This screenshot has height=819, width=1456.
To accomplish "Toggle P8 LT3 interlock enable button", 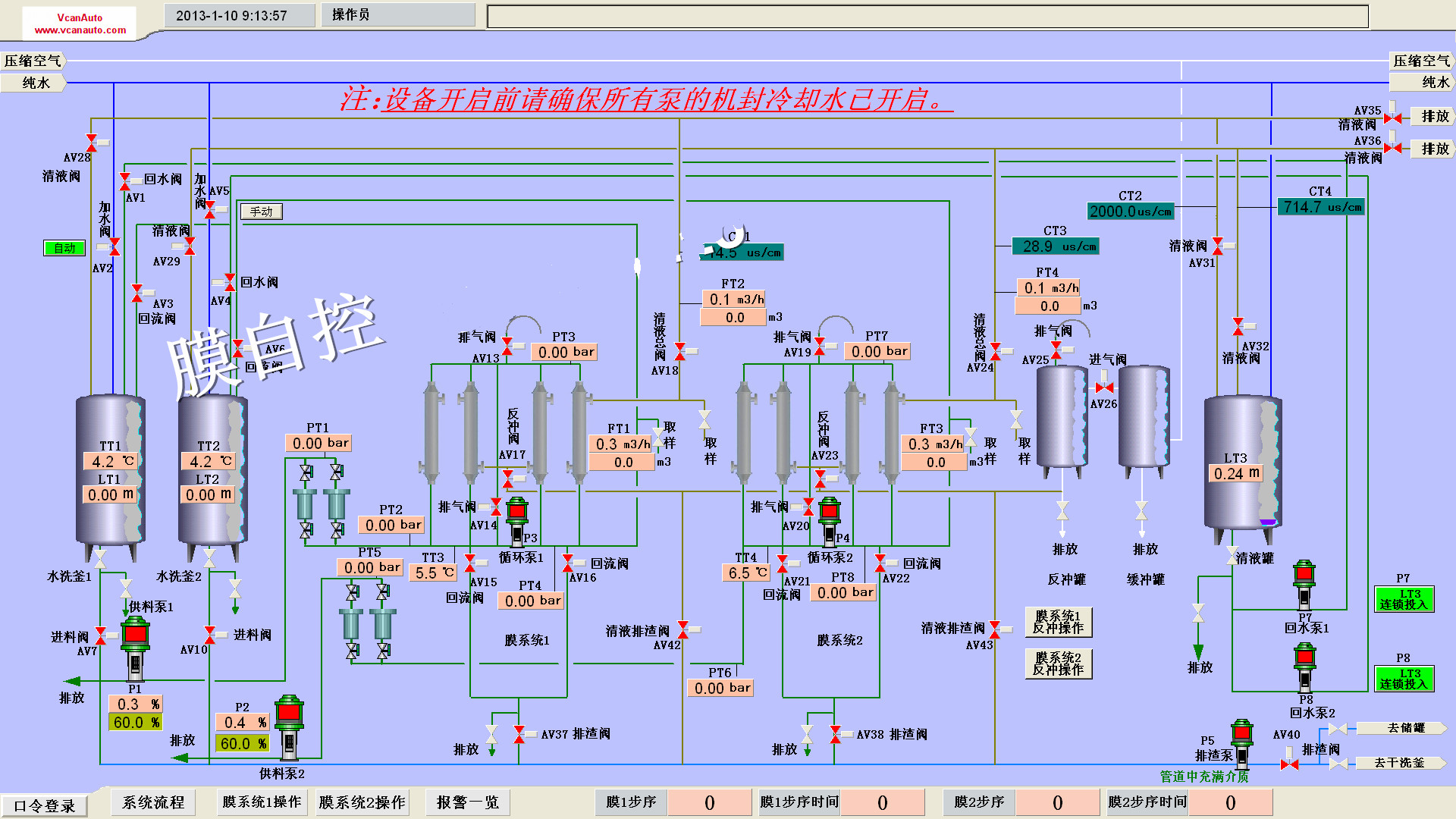I will (1404, 679).
